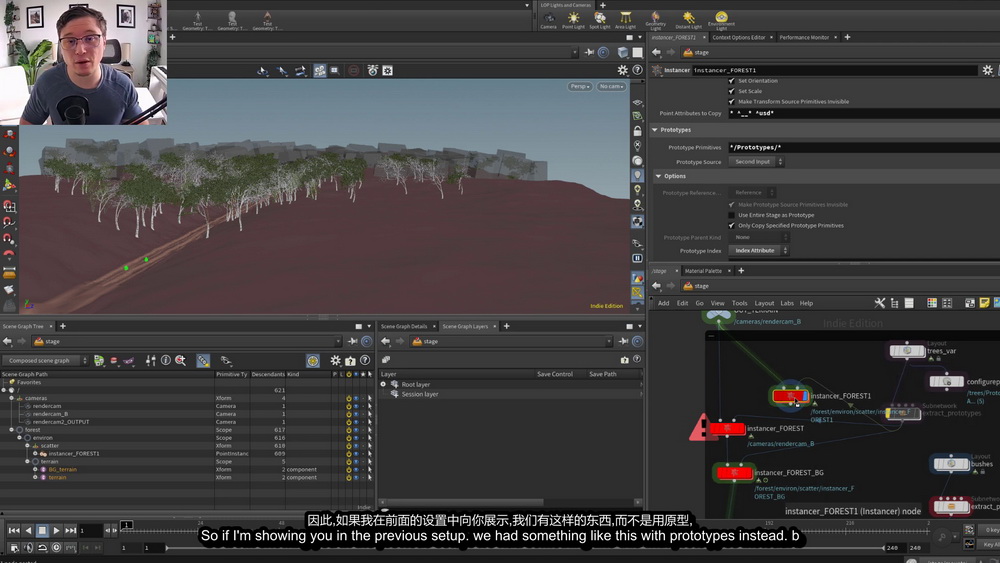
Task: Open Prototype Index dropdown
Action: pos(758,251)
